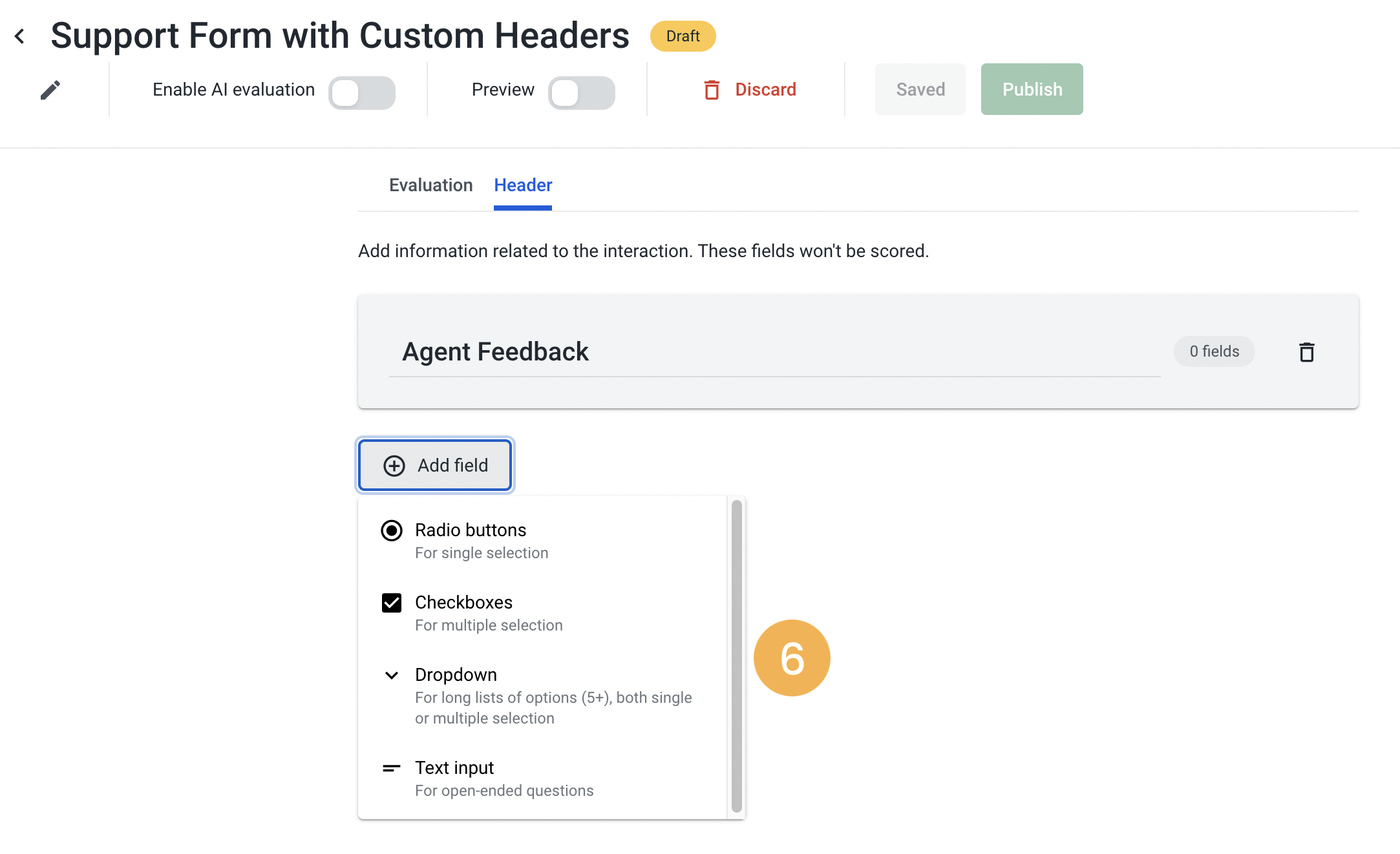
Task: Click 'For multiple selection' description
Action: (x=489, y=625)
